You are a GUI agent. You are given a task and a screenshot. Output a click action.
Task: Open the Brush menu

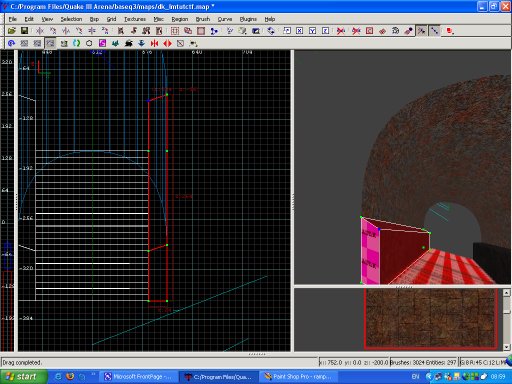point(203,19)
